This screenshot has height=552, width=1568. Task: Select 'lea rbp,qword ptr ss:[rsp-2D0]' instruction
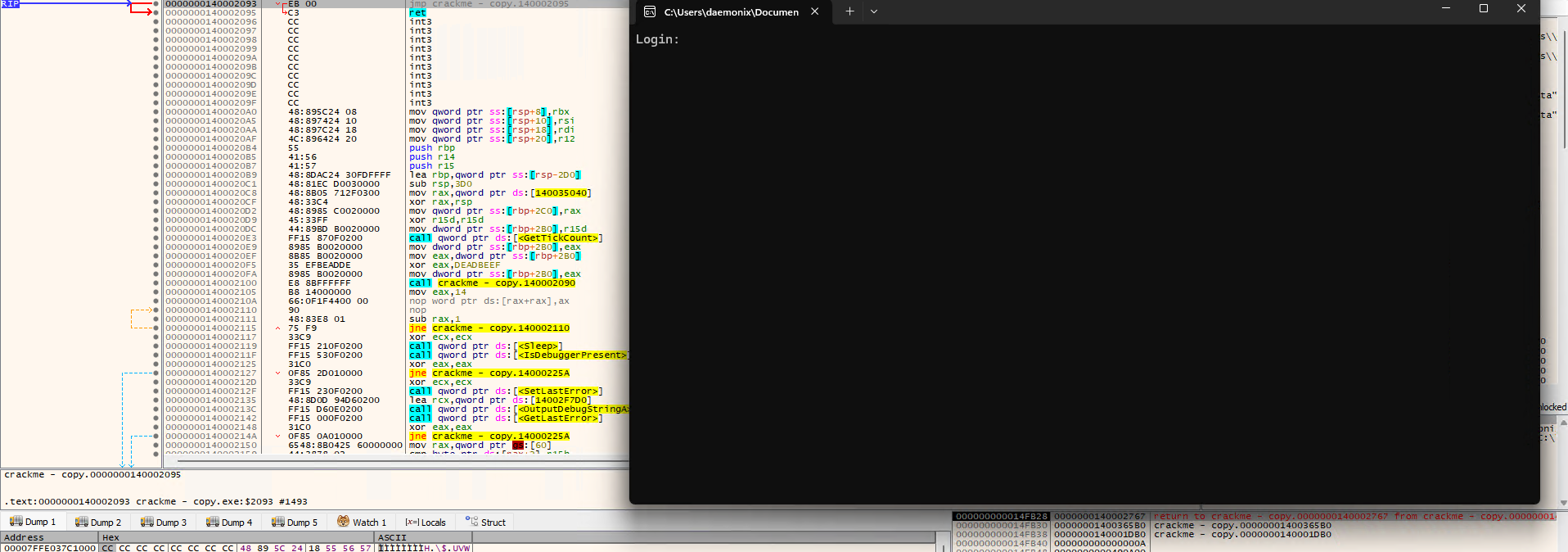tap(495, 175)
